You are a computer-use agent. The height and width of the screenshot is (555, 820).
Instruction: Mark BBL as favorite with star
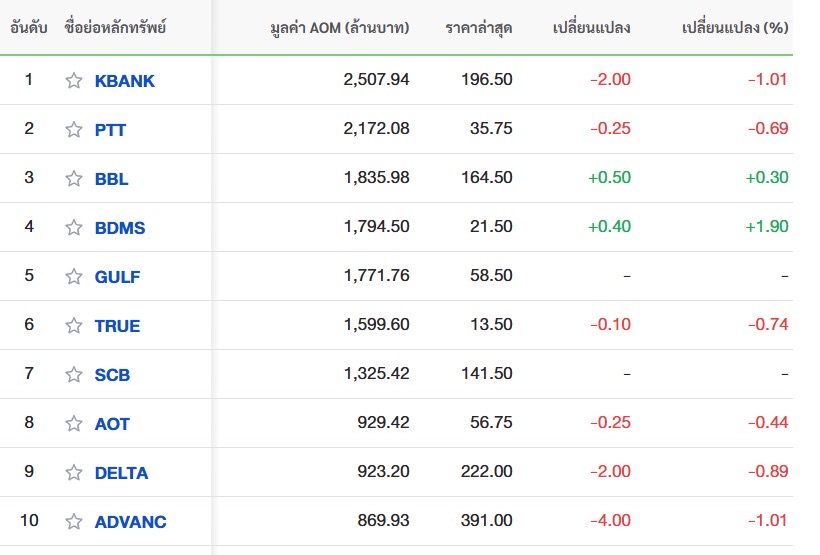click(x=74, y=179)
